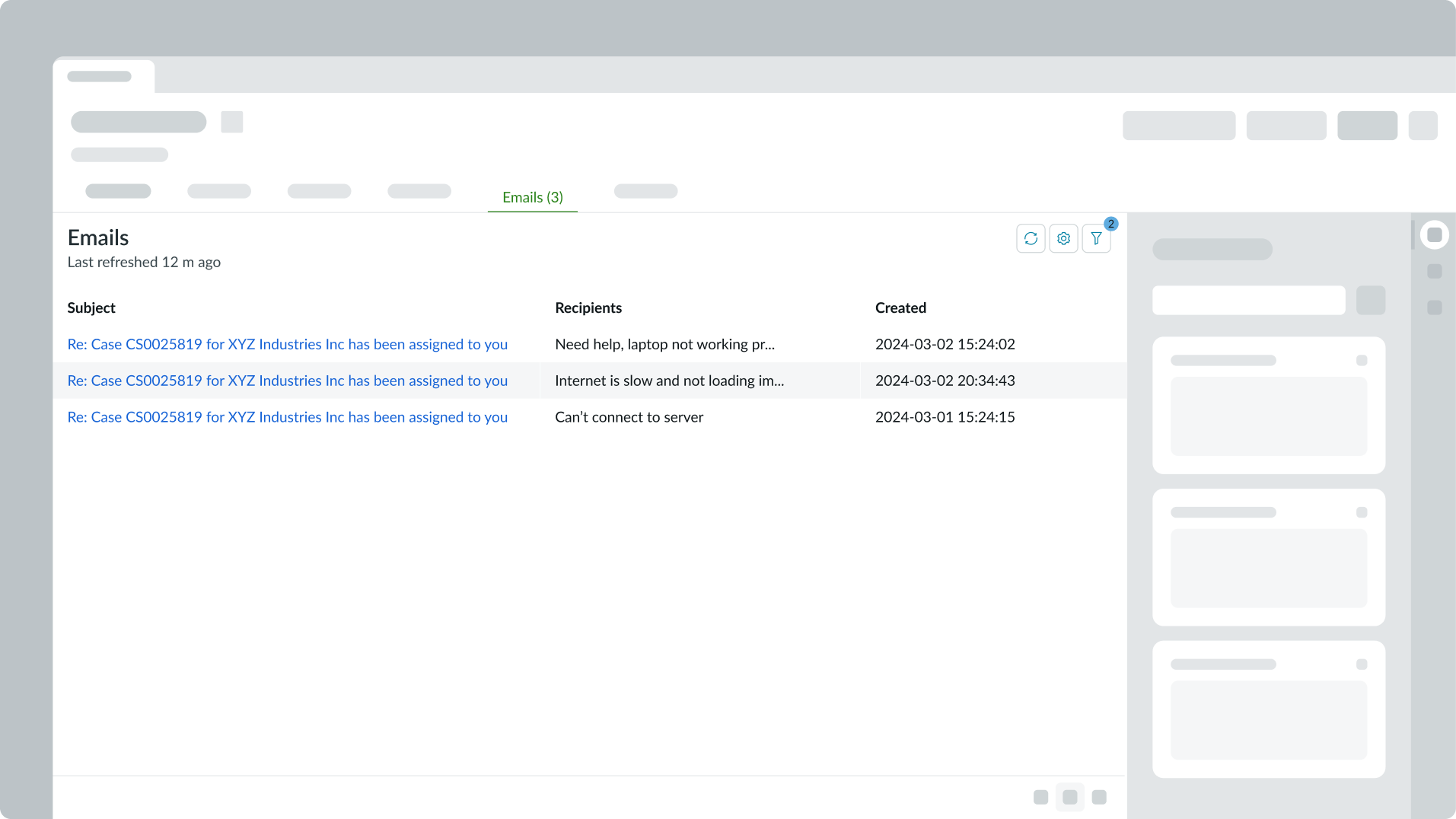Viewport: 1456px width, 819px height.
Task: Open the email list settings gear
Action: click(1063, 238)
